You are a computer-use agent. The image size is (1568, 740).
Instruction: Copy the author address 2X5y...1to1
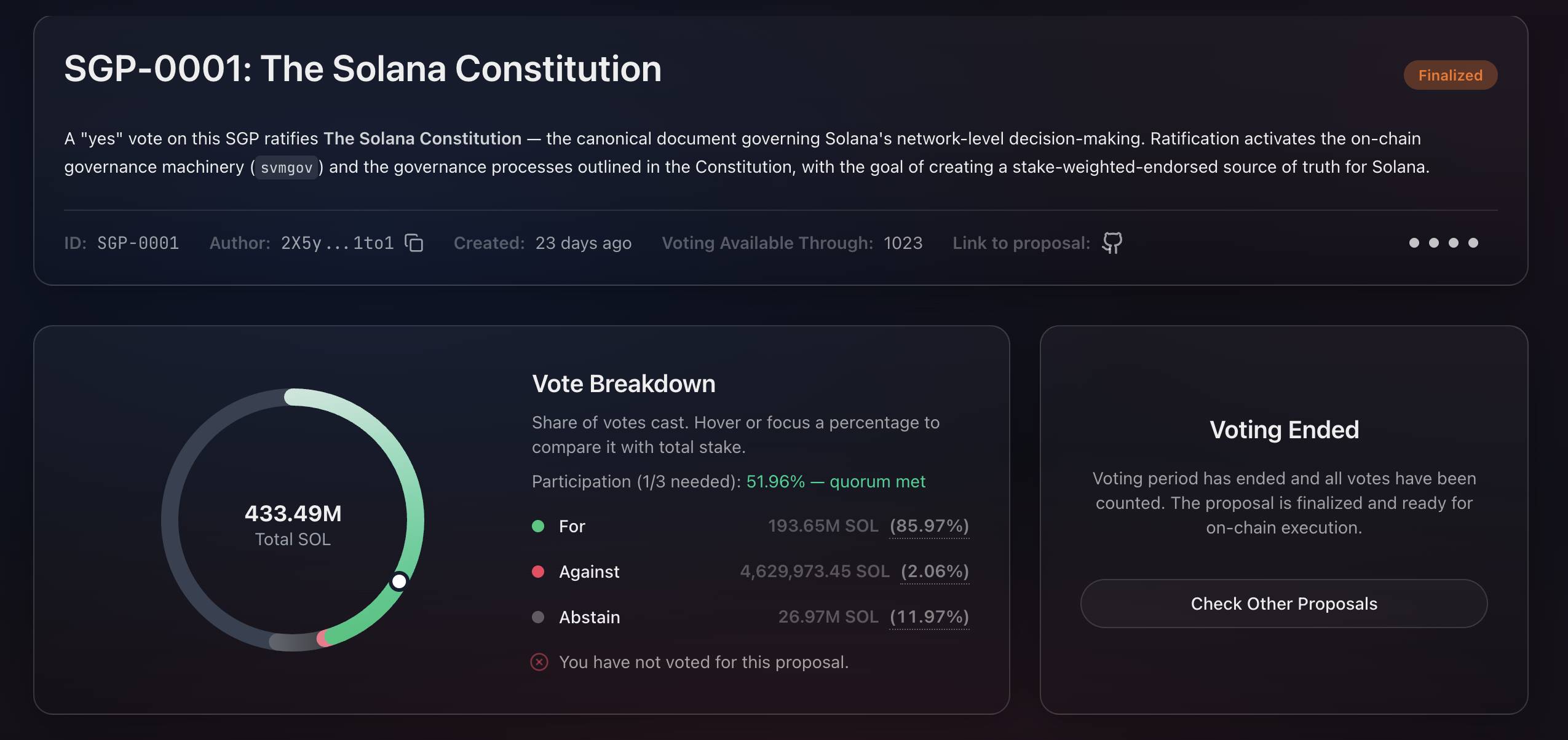[414, 243]
